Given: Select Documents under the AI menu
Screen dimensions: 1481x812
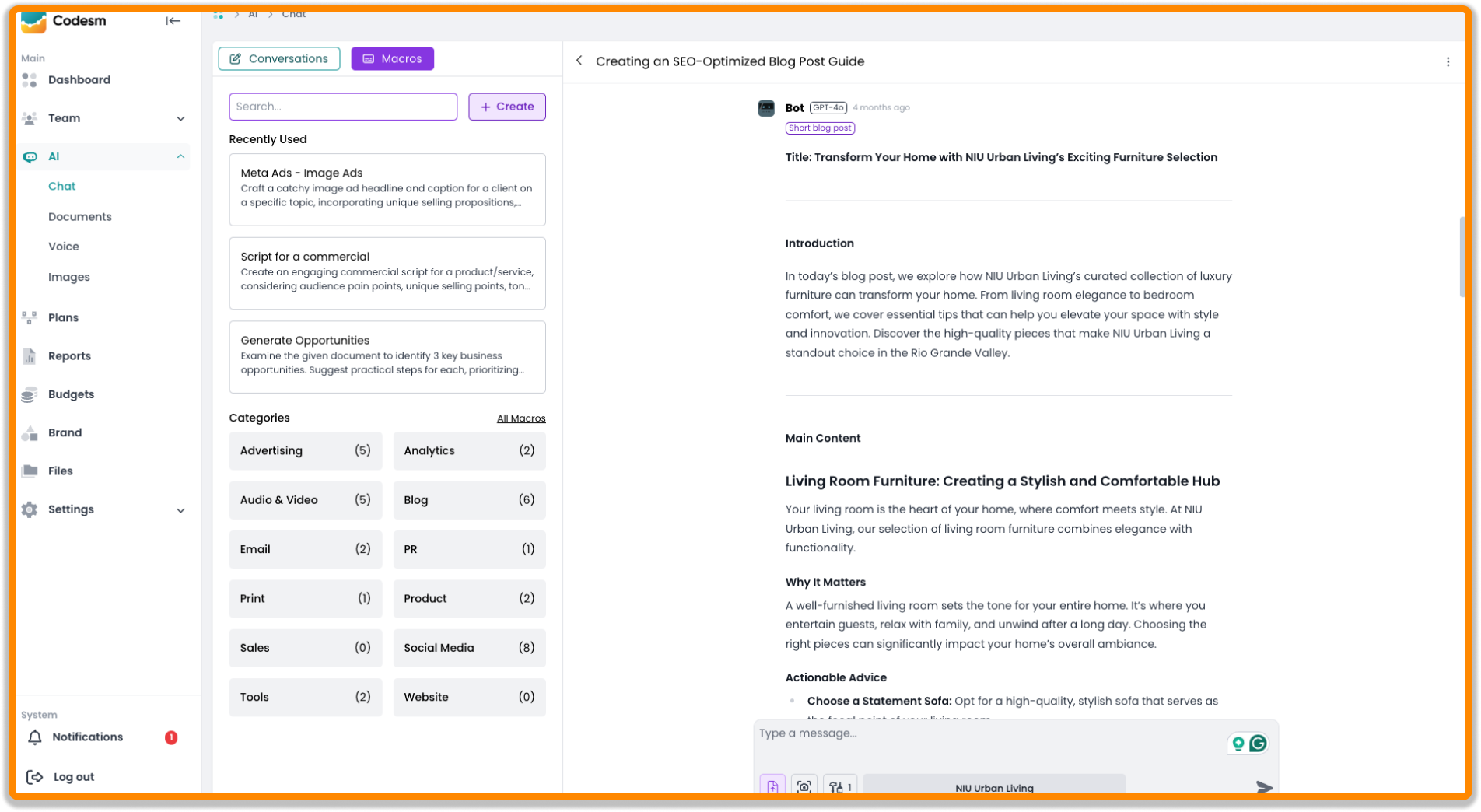Looking at the screenshot, I should pos(80,216).
